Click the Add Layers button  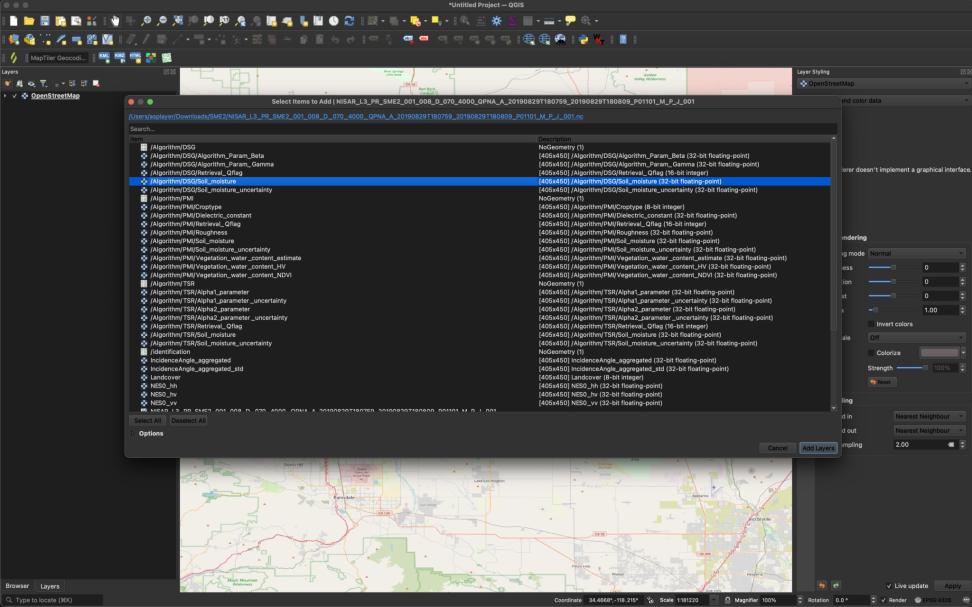(818, 448)
